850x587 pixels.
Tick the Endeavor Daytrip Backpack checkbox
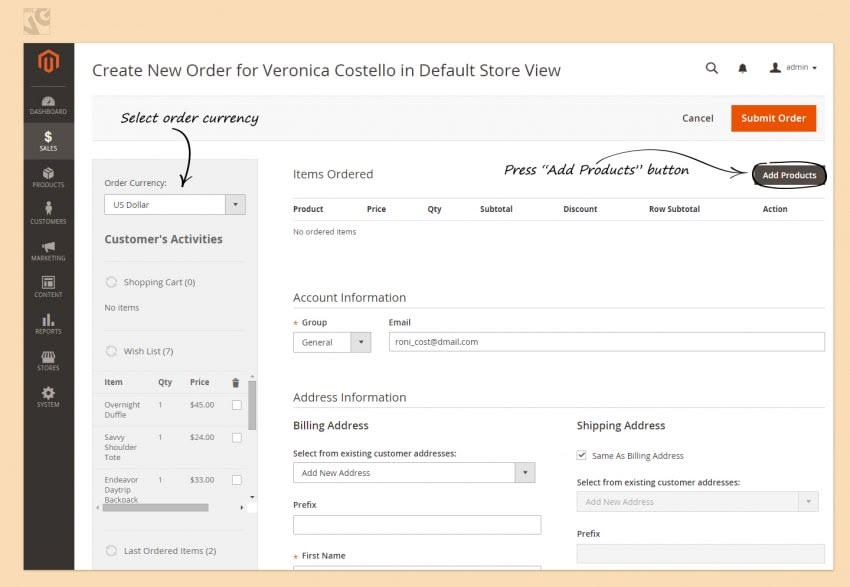pos(237,480)
